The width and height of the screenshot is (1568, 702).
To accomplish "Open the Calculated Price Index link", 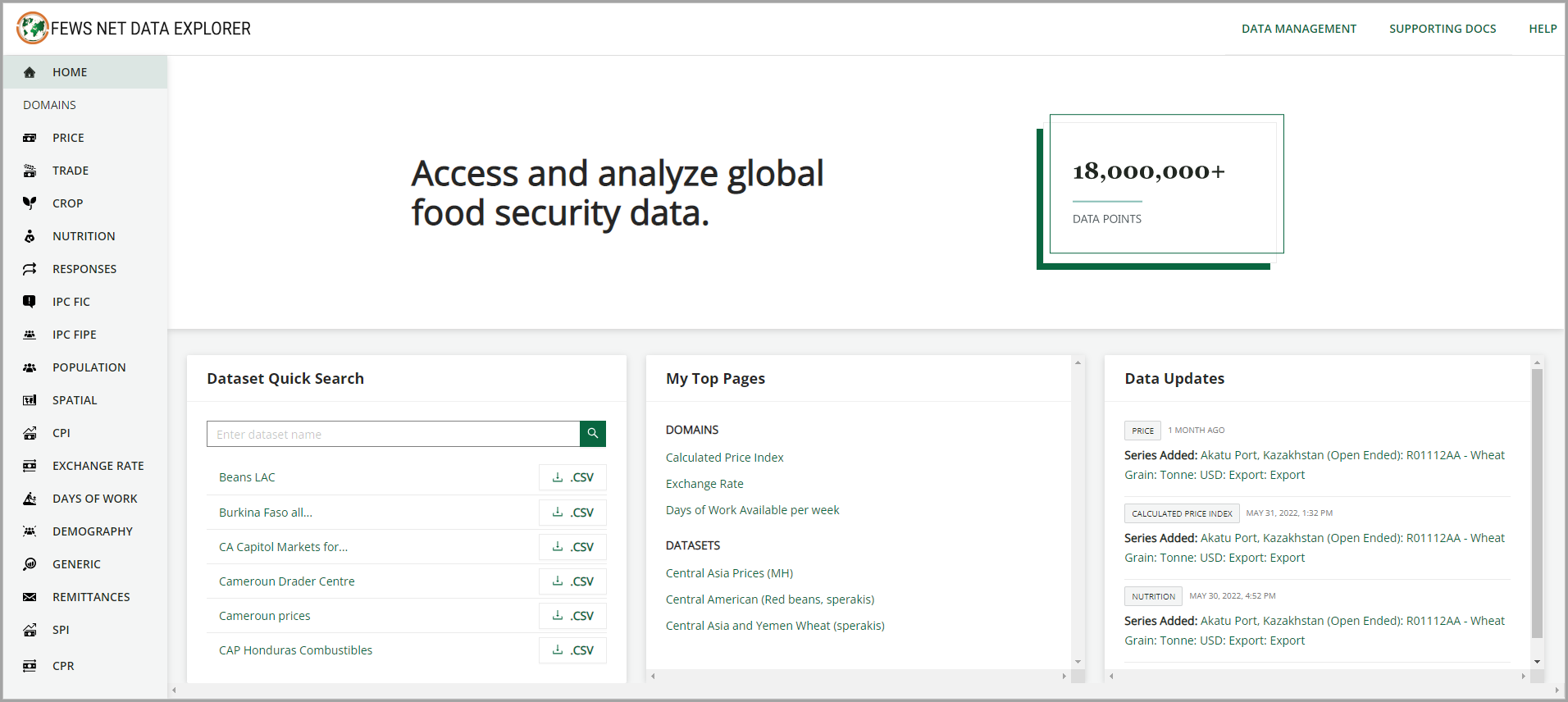I will click(x=724, y=458).
